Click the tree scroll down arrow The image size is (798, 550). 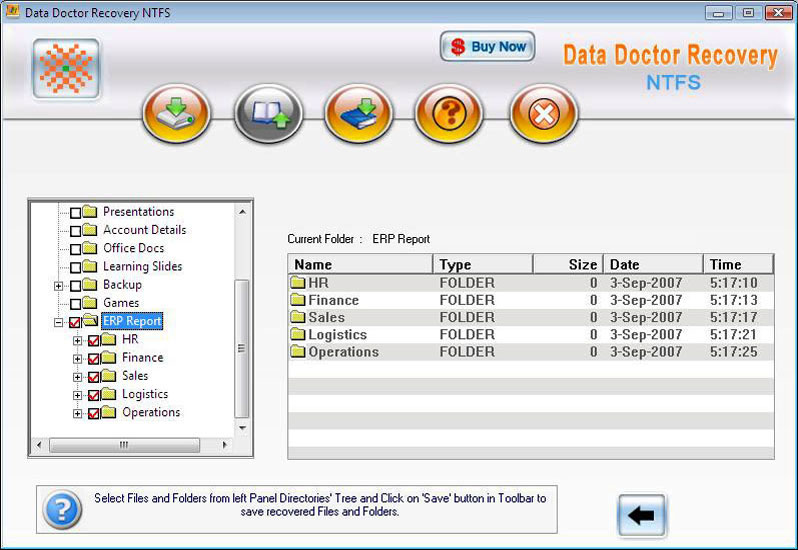click(x=242, y=427)
